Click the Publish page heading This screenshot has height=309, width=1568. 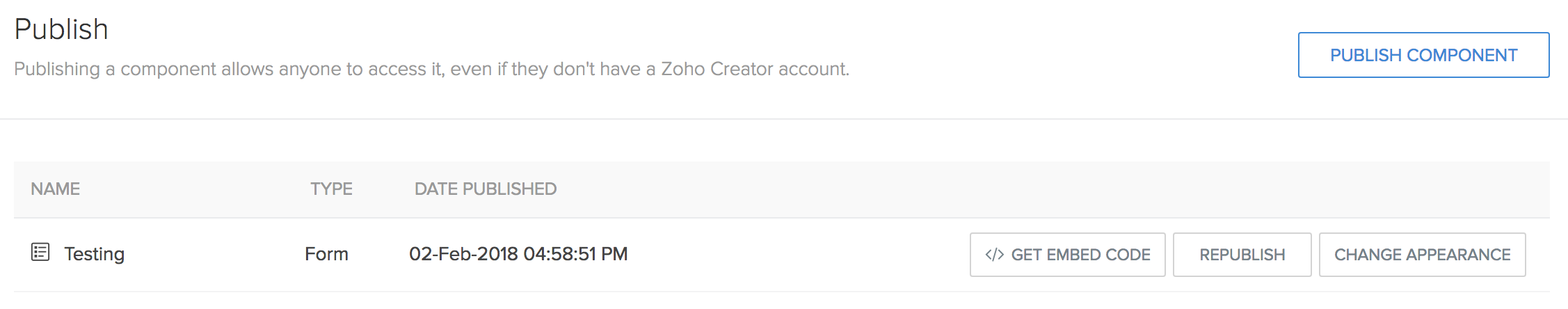(x=61, y=29)
